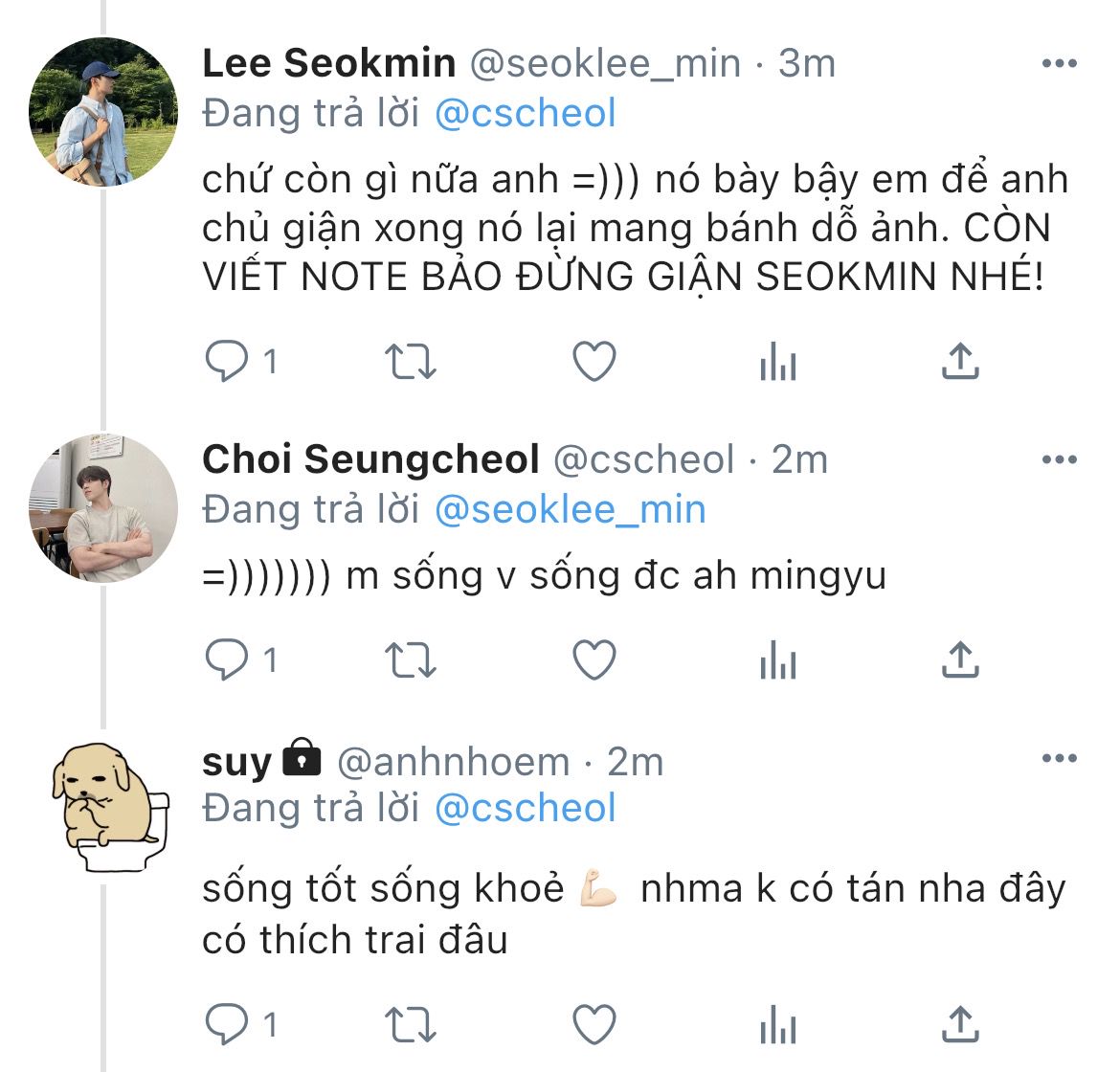Open the @cscheol mention in Seokmin's reply
The width and height of the screenshot is (1120, 1072).
pos(525,114)
